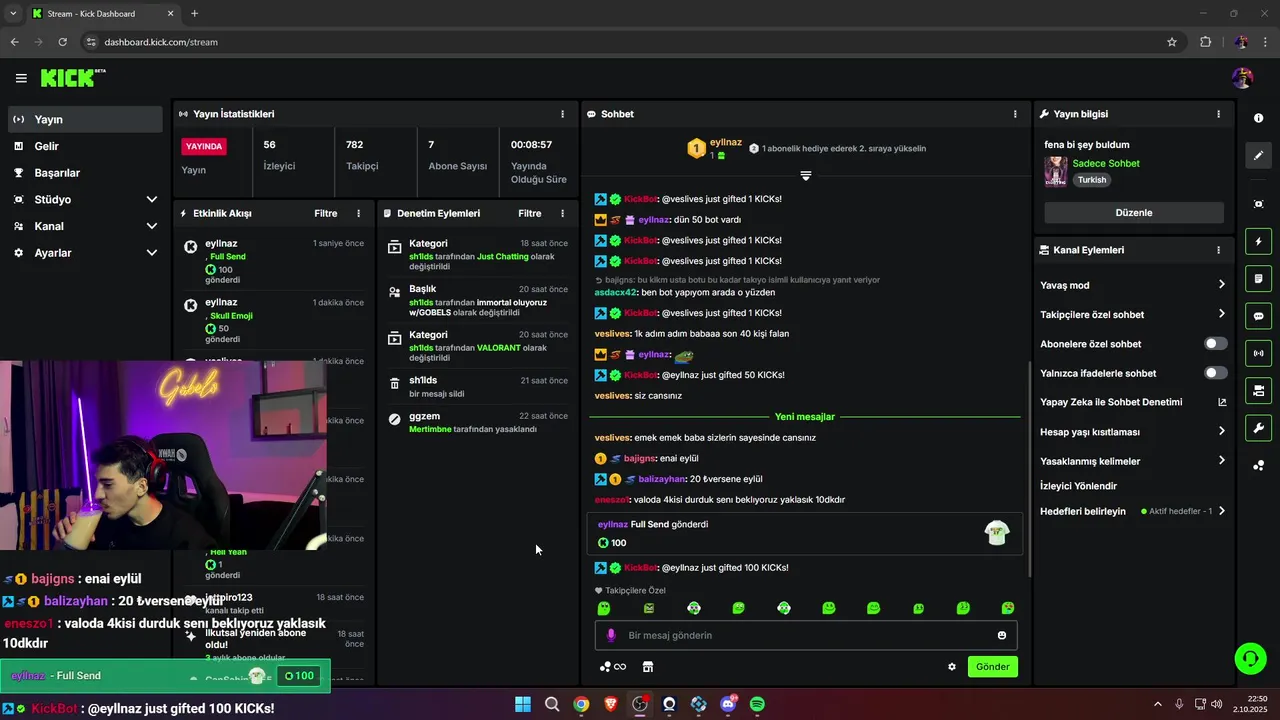This screenshot has width=1280, height=720.
Task: Toggle the lightning bolt widget icon
Action: coord(1258,241)
